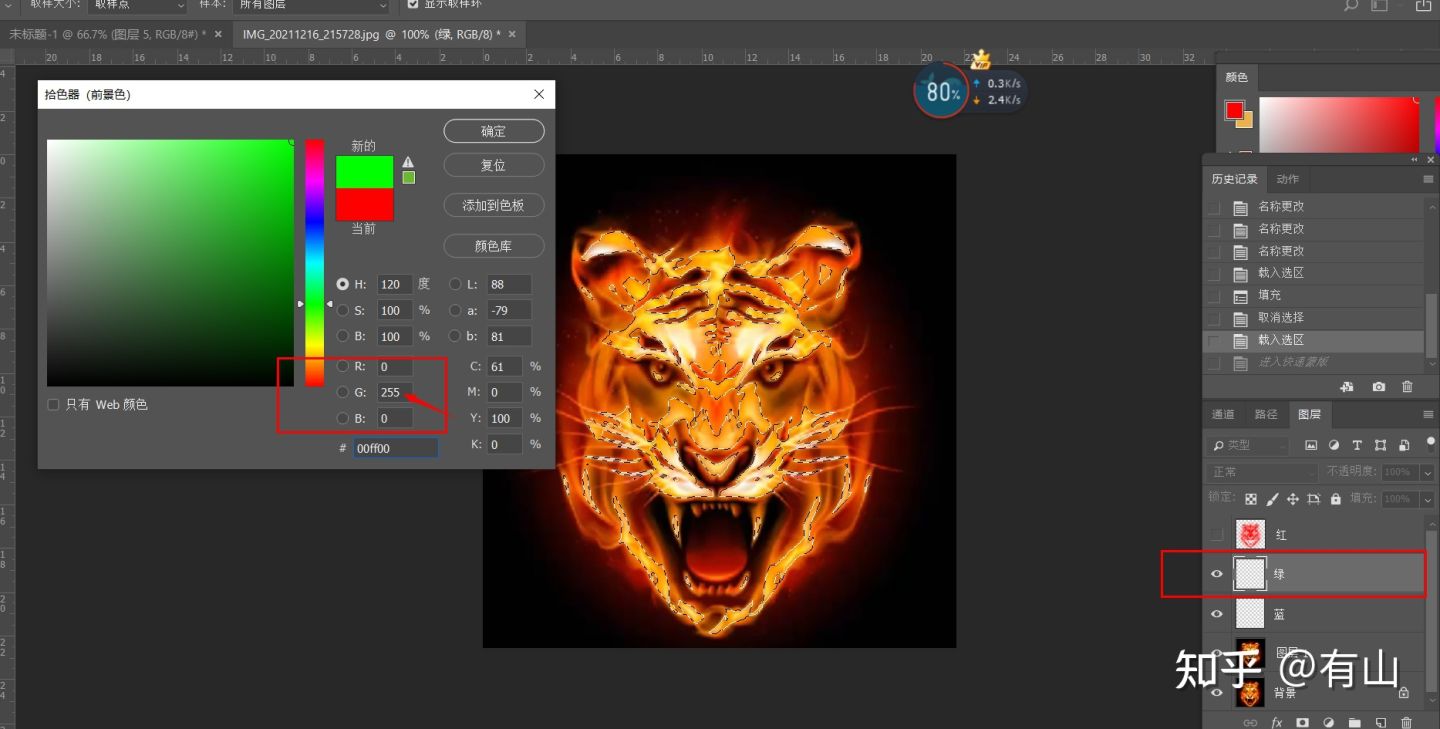Close the IMG_20211216_215728.jpg document tab
The height and width of the screenshot is (729, 1440).
[x=513, y=34]
